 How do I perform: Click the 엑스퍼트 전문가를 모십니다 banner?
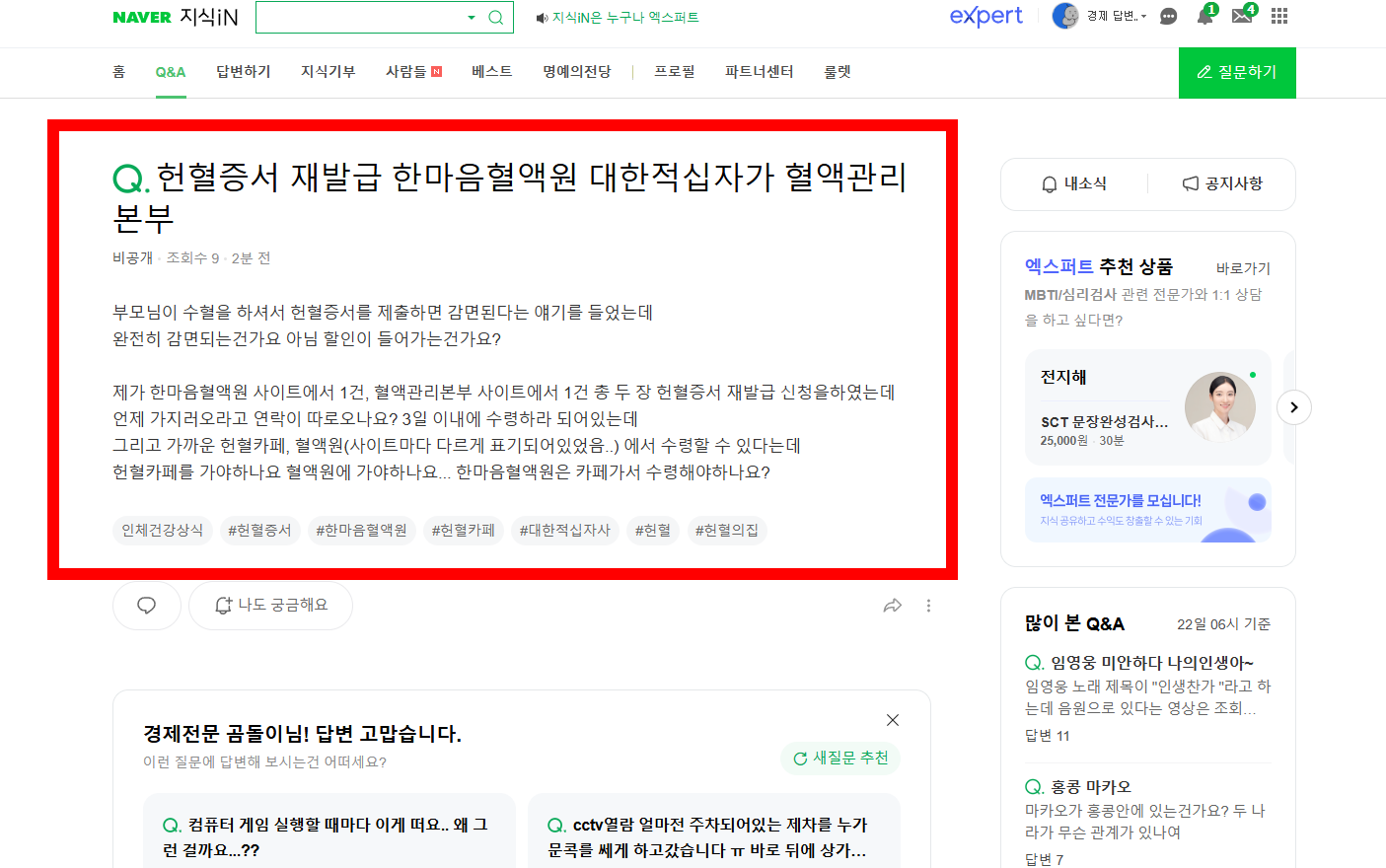1148,510
